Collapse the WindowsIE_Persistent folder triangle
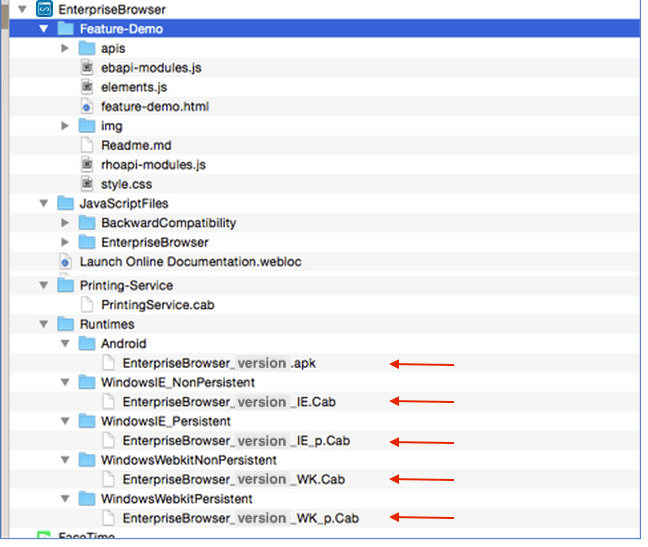This screenshot has height=547, width=648. point(65,421)
